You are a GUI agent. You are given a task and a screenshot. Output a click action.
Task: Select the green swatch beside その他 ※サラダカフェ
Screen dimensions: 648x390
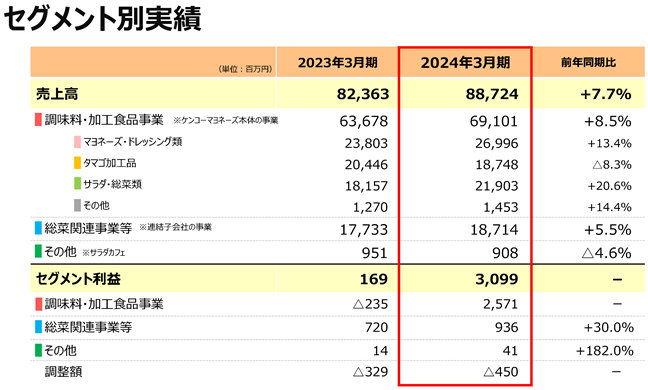coord(38,251)
